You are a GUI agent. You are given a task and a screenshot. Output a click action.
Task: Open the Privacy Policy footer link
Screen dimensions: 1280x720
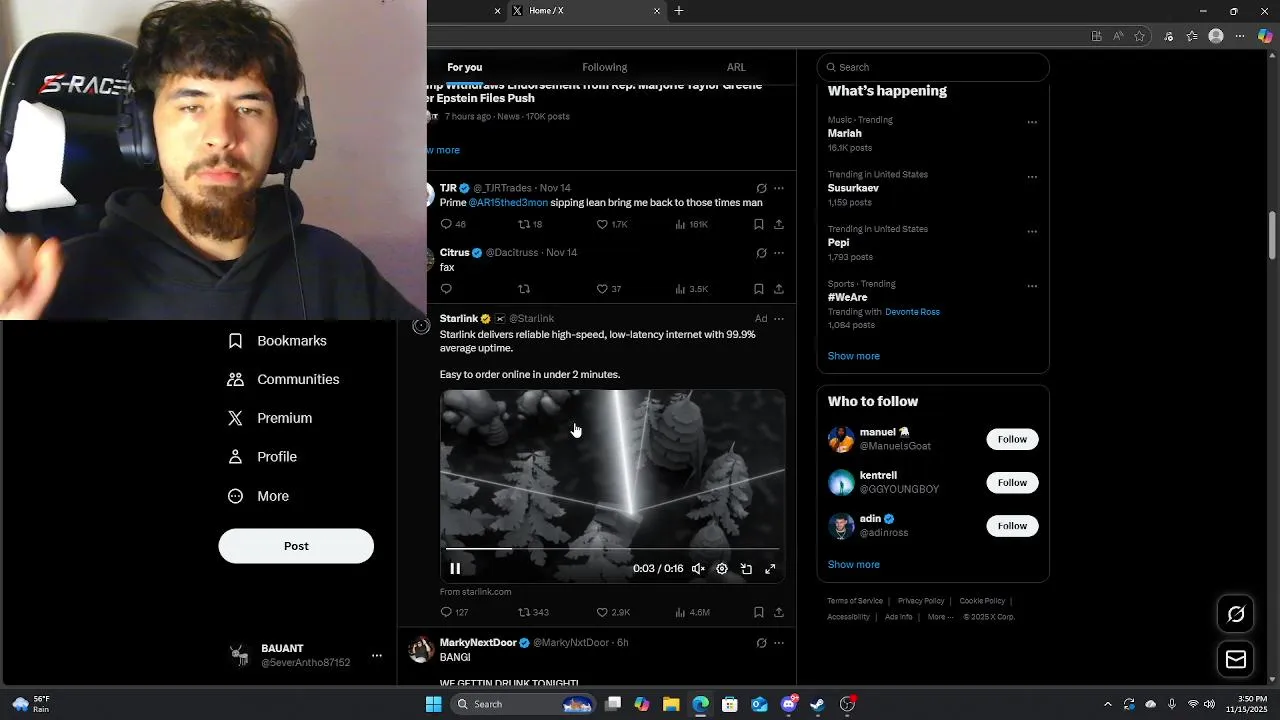pos(921,601)
